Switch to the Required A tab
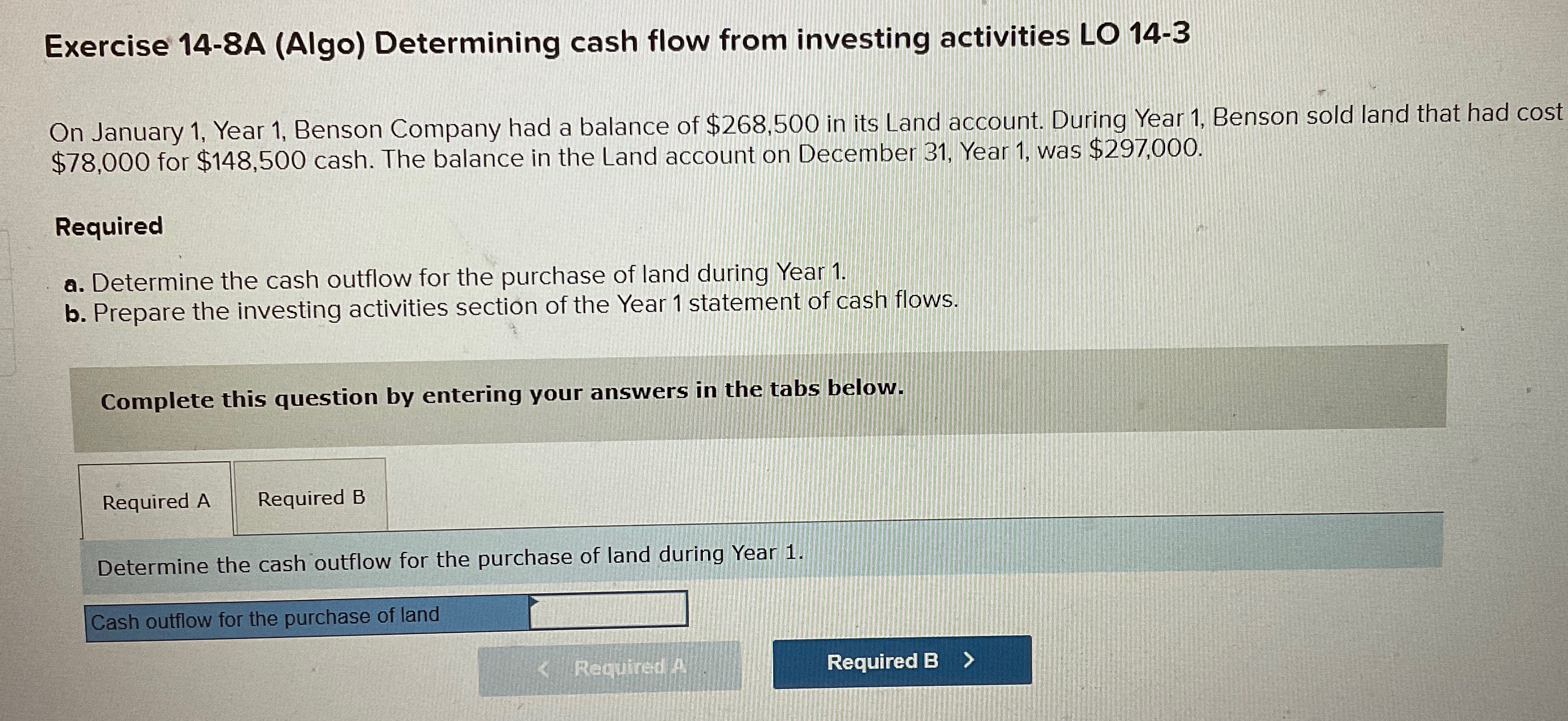This screenshot has width=1568, height=721. [x=155, y=501]
